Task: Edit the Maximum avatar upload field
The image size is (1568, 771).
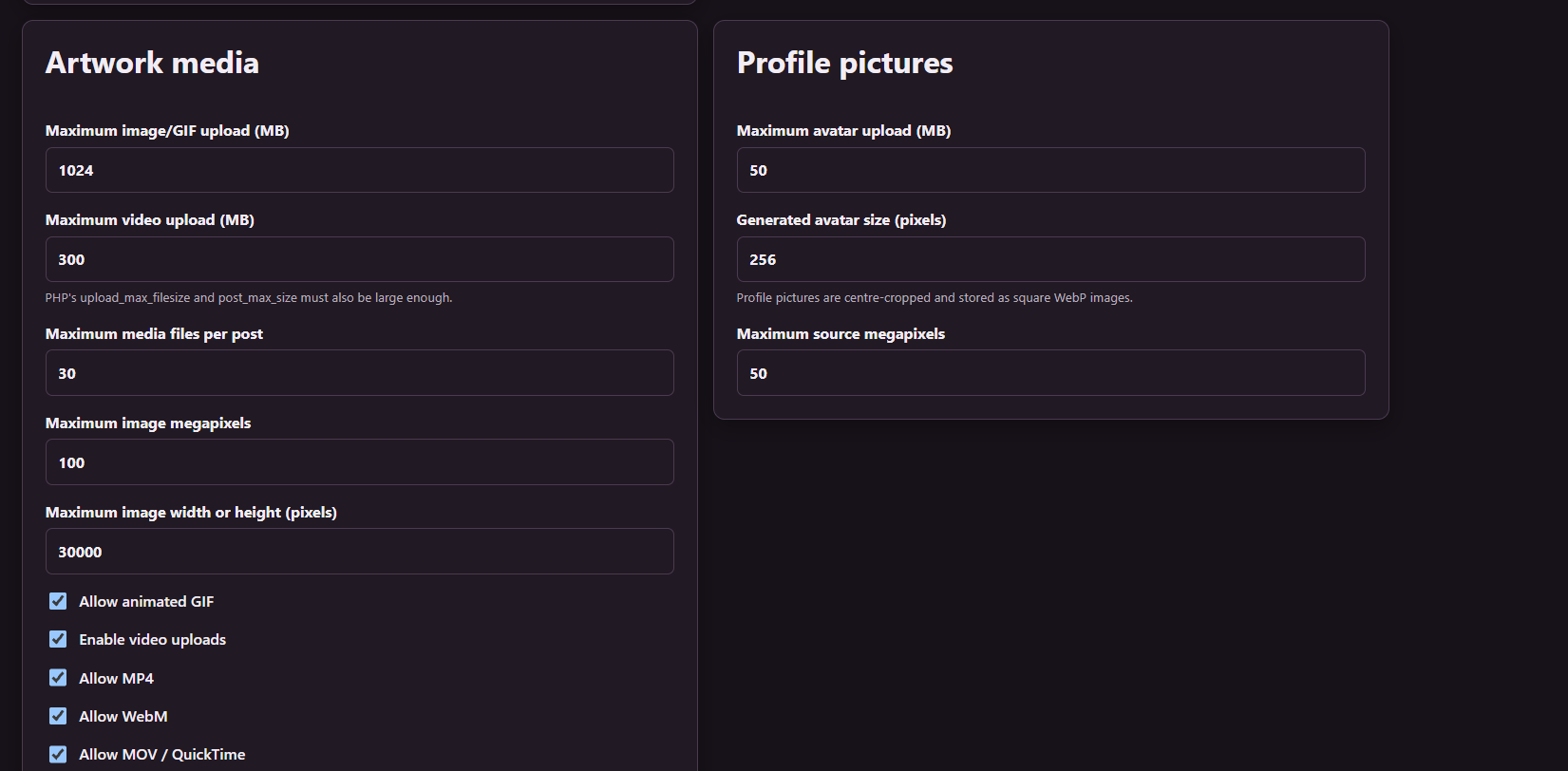Action: coord(1050,170)
